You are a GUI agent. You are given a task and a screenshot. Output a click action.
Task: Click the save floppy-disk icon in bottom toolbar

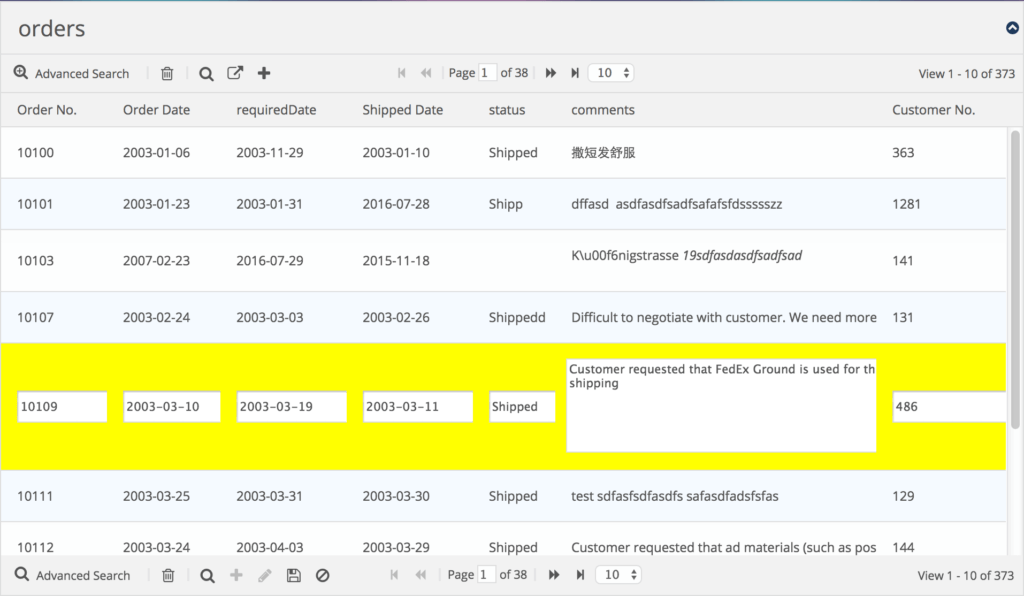294,575
